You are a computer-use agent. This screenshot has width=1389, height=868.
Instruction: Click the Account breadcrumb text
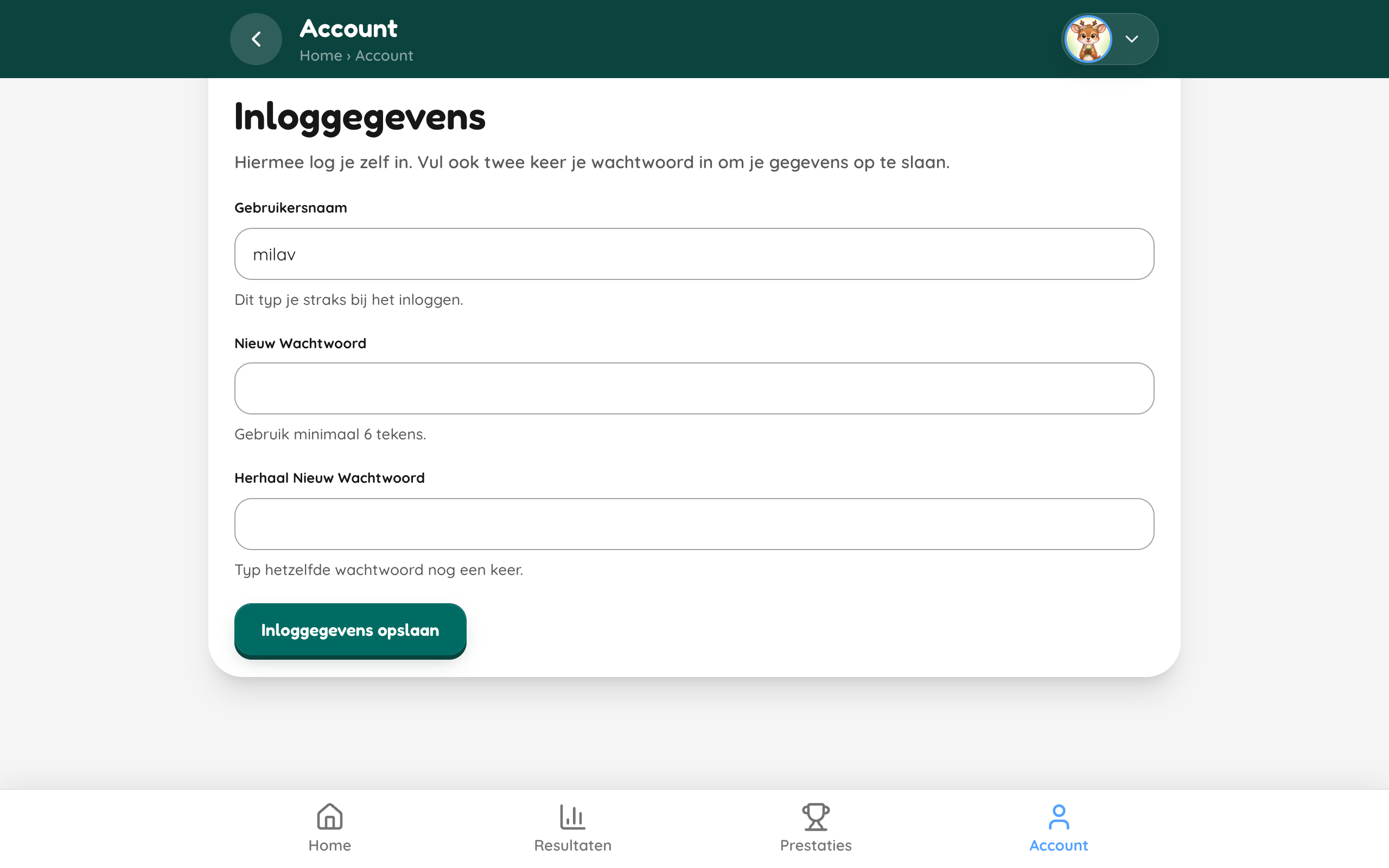coord(384,56)
